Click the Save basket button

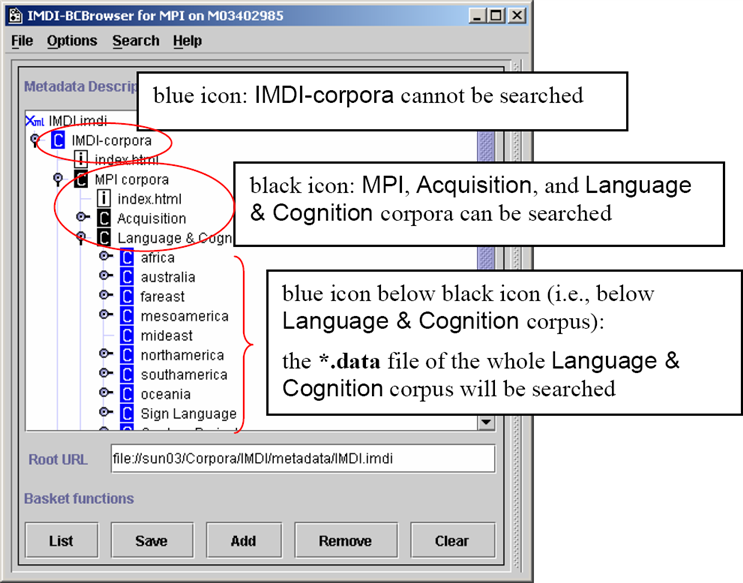pyautogui.click(x=152, y=540)
